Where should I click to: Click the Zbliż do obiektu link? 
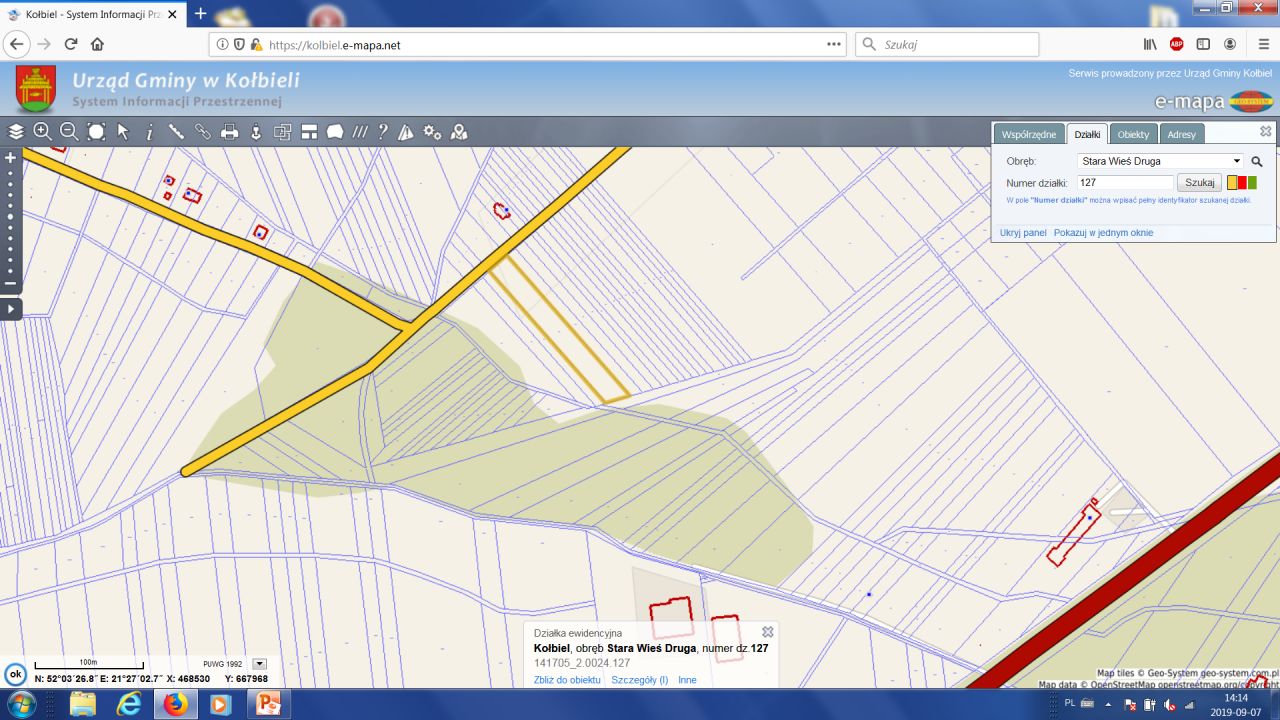[x=567, y=680]
